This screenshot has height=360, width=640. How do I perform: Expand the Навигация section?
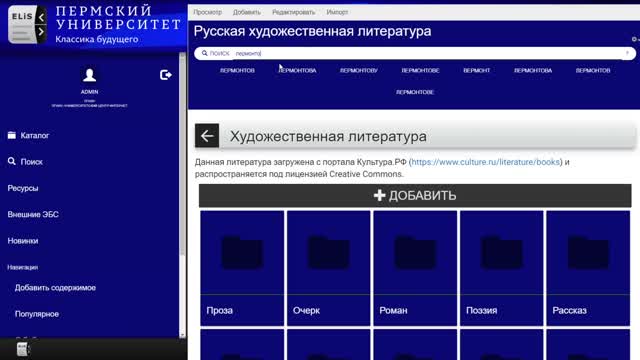(22, 267)
